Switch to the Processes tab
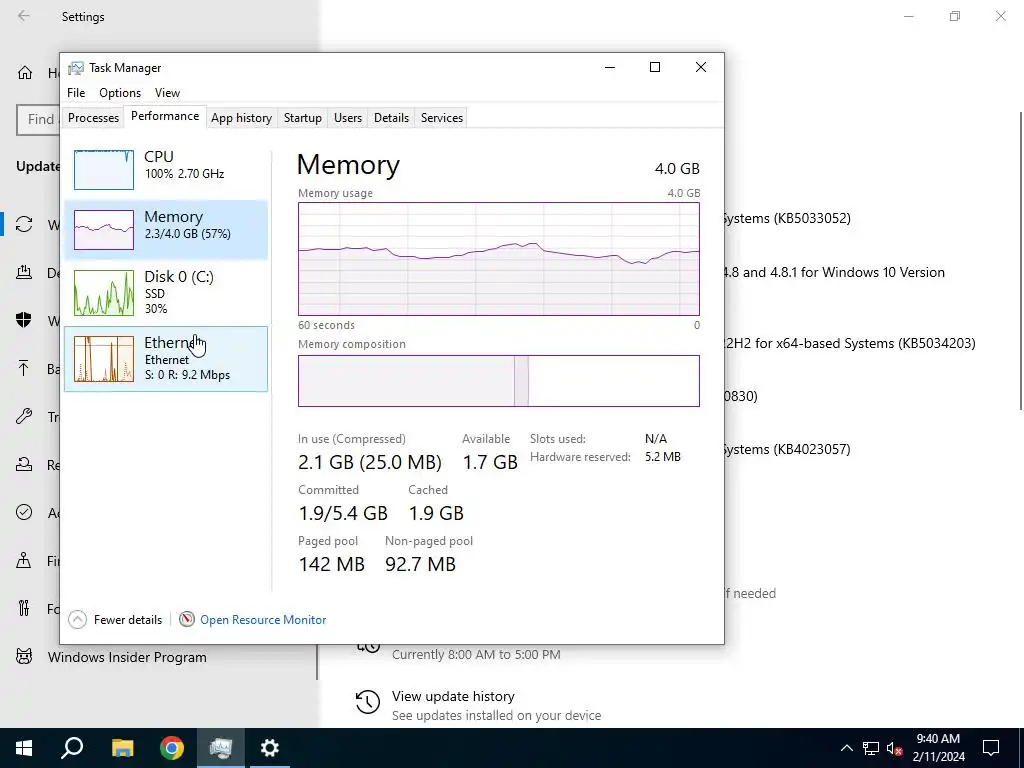Screen dimensions: 1024x768 click(x=93, y=118)
